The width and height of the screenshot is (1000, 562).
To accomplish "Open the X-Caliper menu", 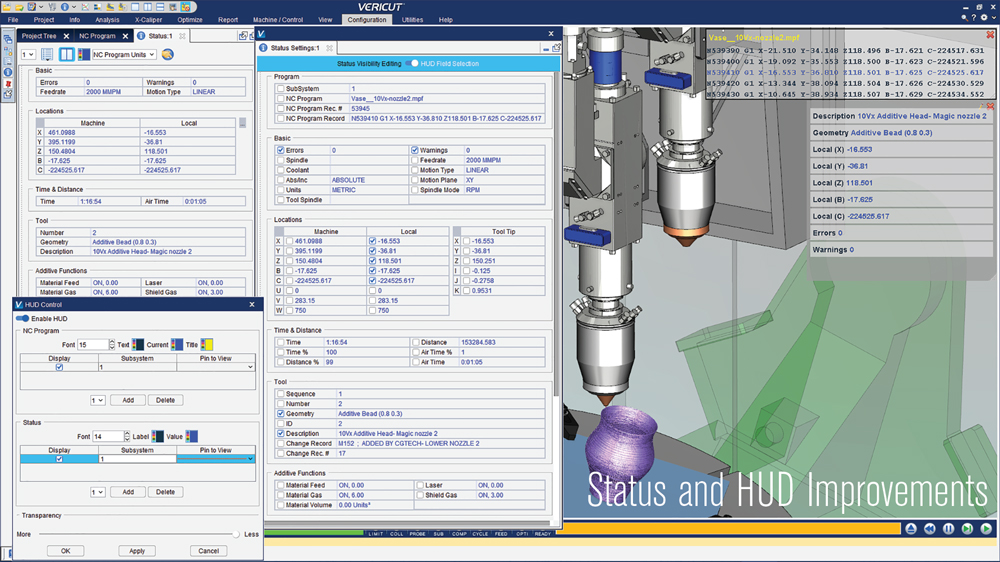I will (148, 20).
